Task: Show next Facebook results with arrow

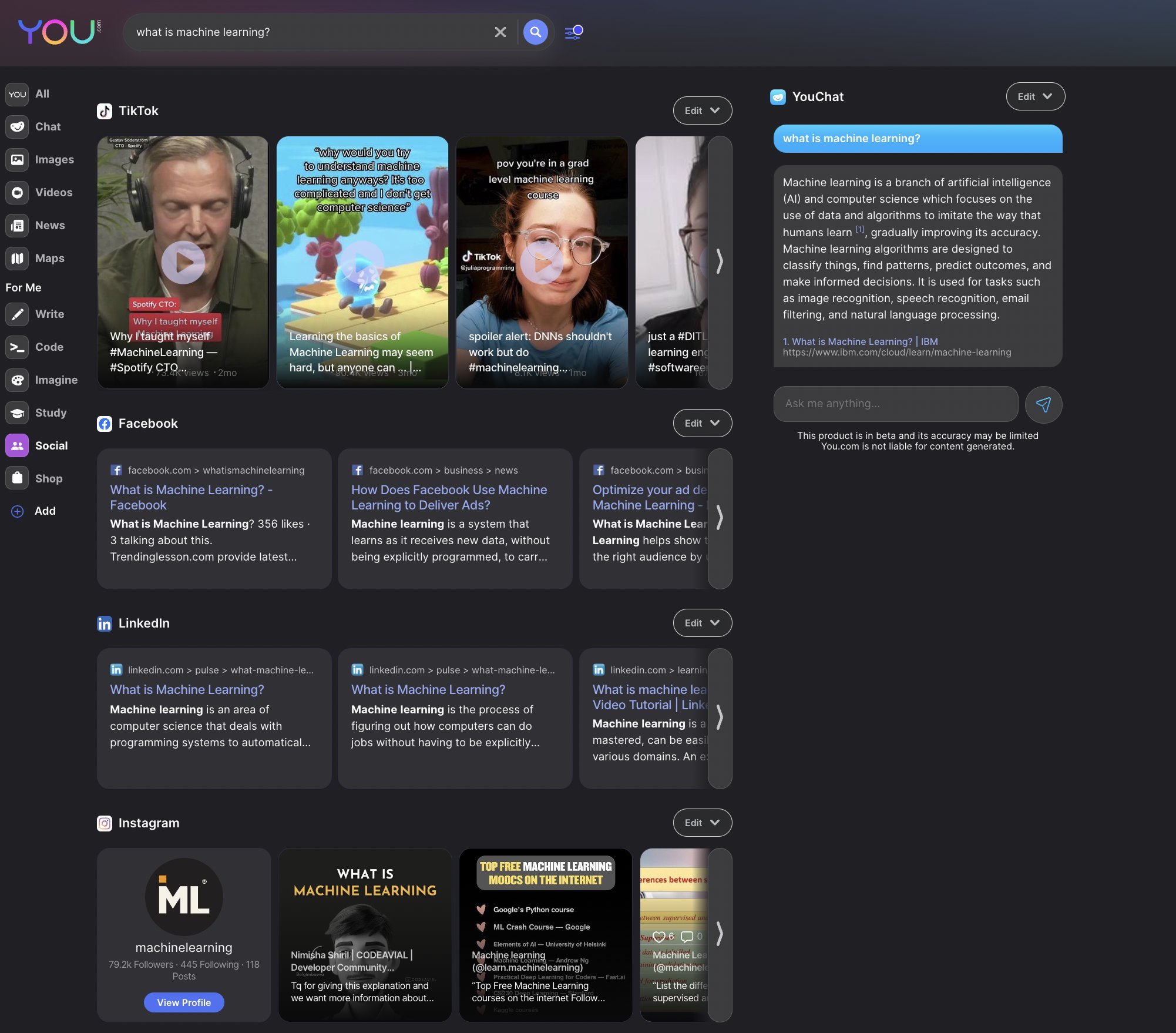Action: [720, 518]
